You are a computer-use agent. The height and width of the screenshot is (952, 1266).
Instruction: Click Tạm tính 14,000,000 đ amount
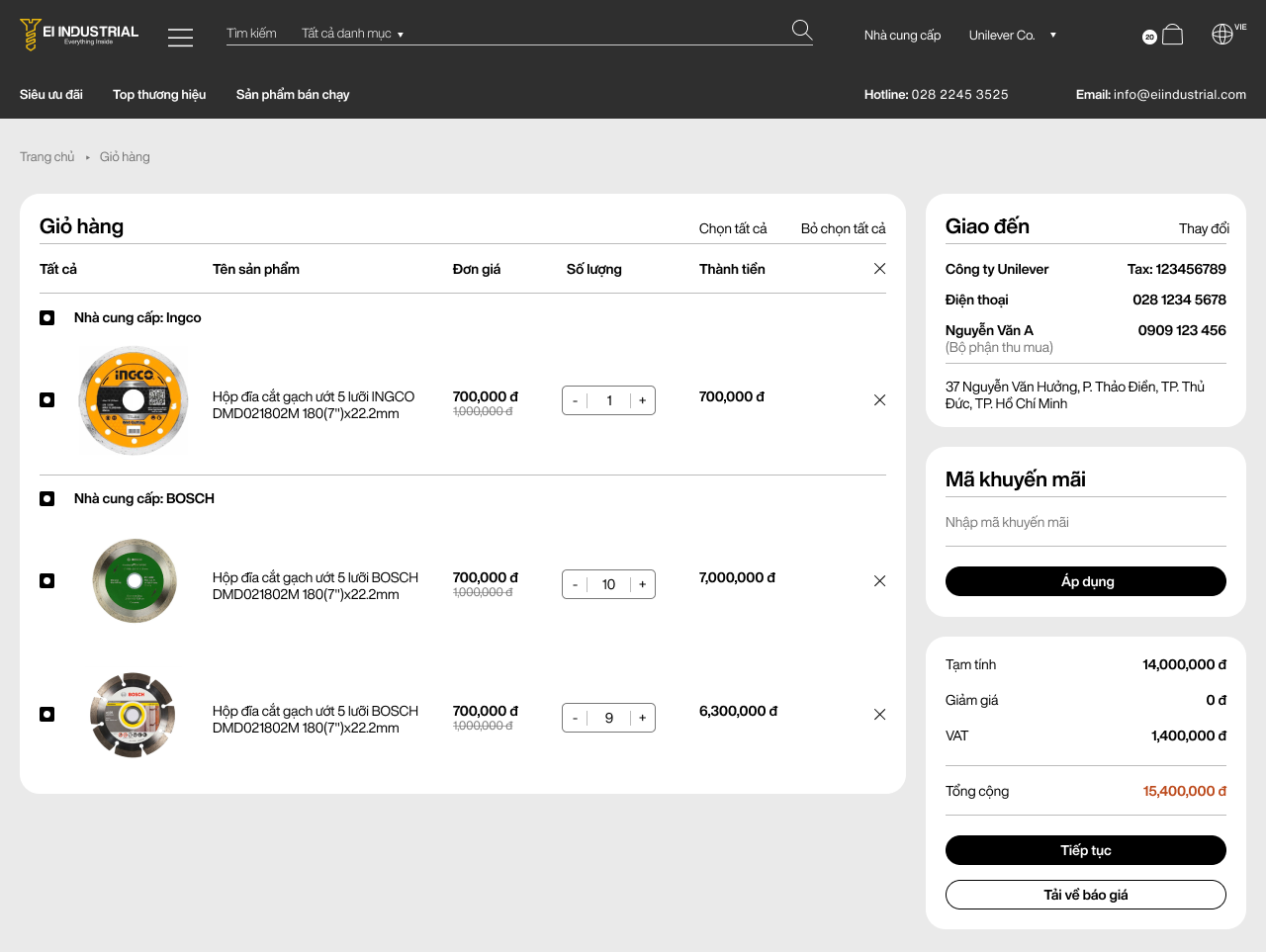tap(1185, 664)
